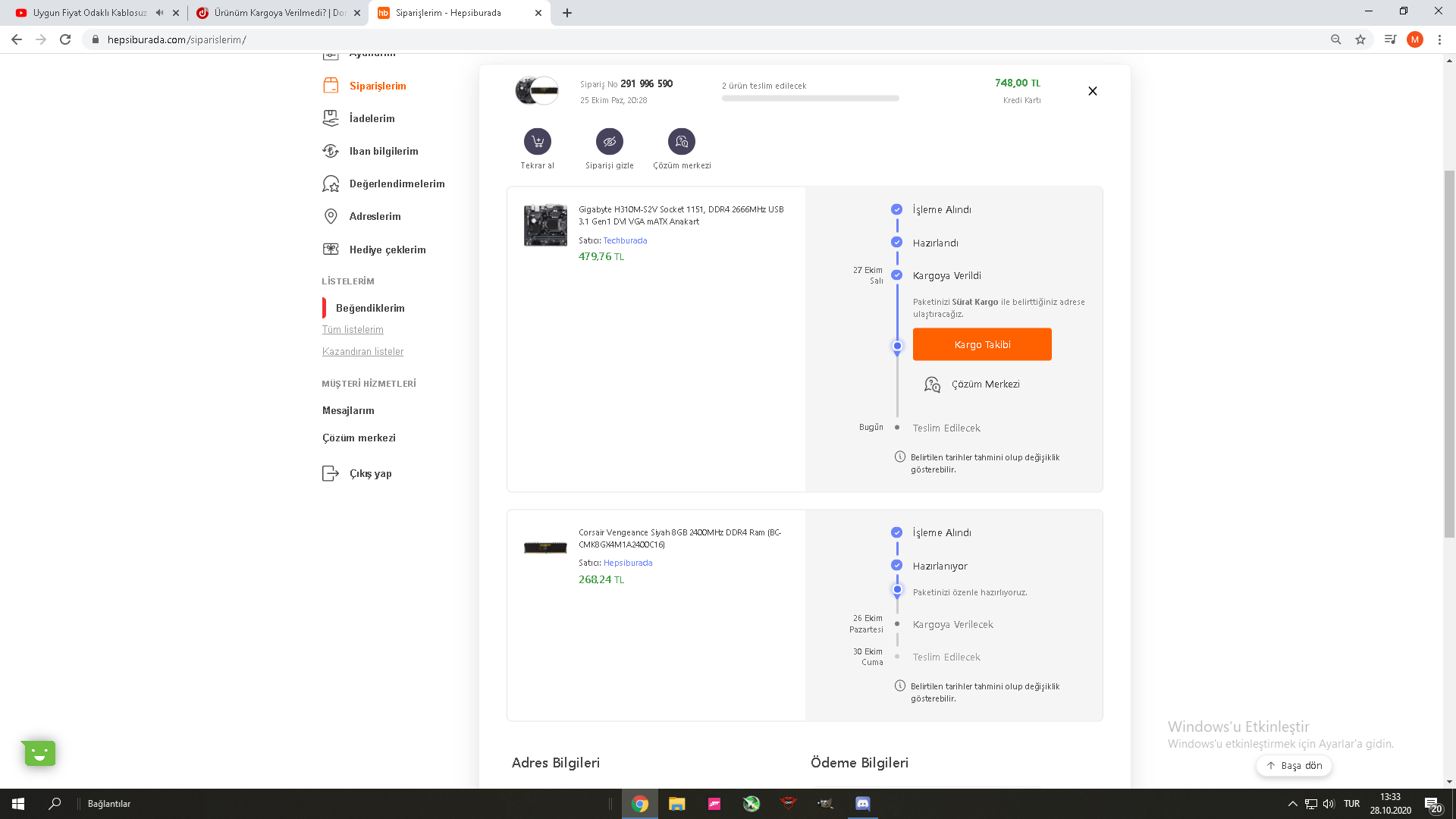Click the Başa dön scroll-top button
Screen dimensions: 1456x819
click(x=1294, y=765)
